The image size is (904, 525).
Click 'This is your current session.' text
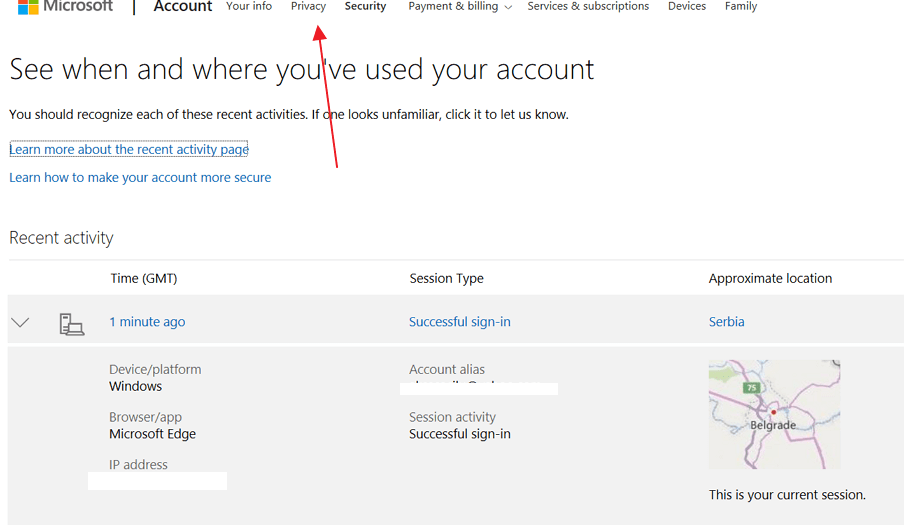[787, 494]
